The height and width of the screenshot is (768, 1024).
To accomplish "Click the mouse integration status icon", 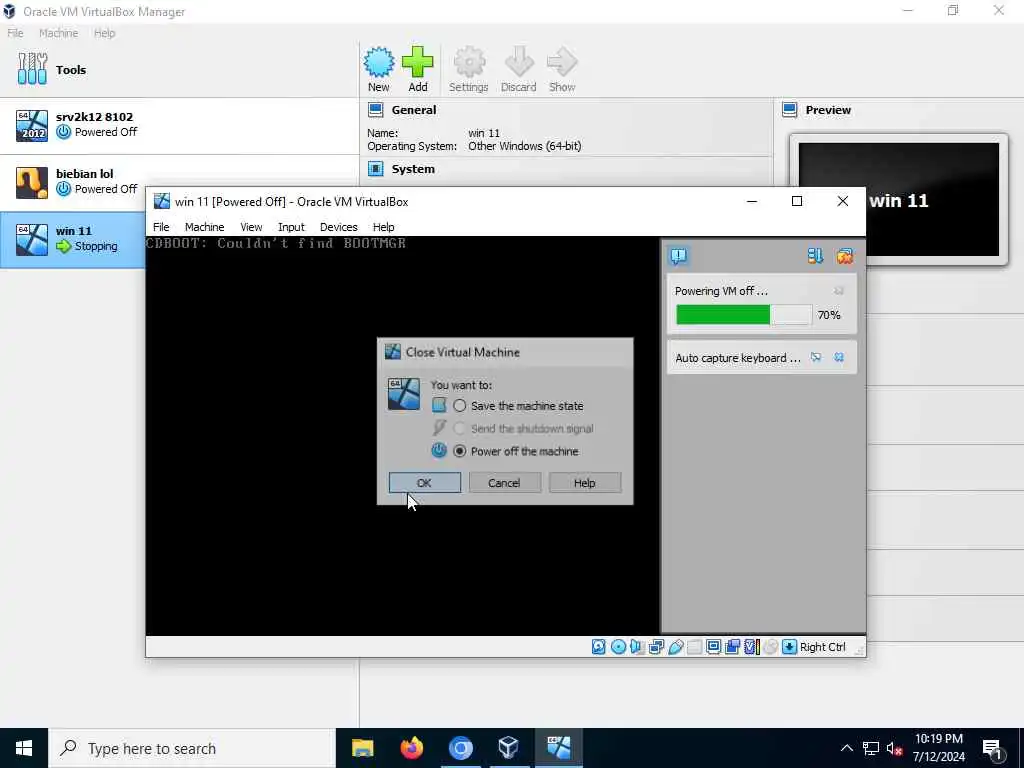I will tap(771, 647).
